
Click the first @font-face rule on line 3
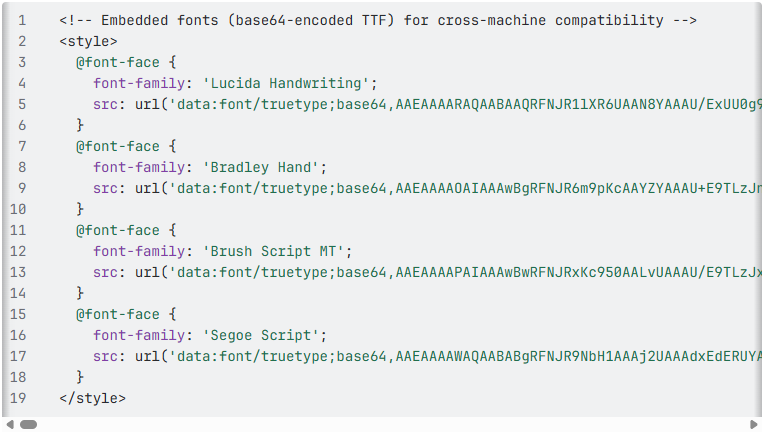[118, 62]
